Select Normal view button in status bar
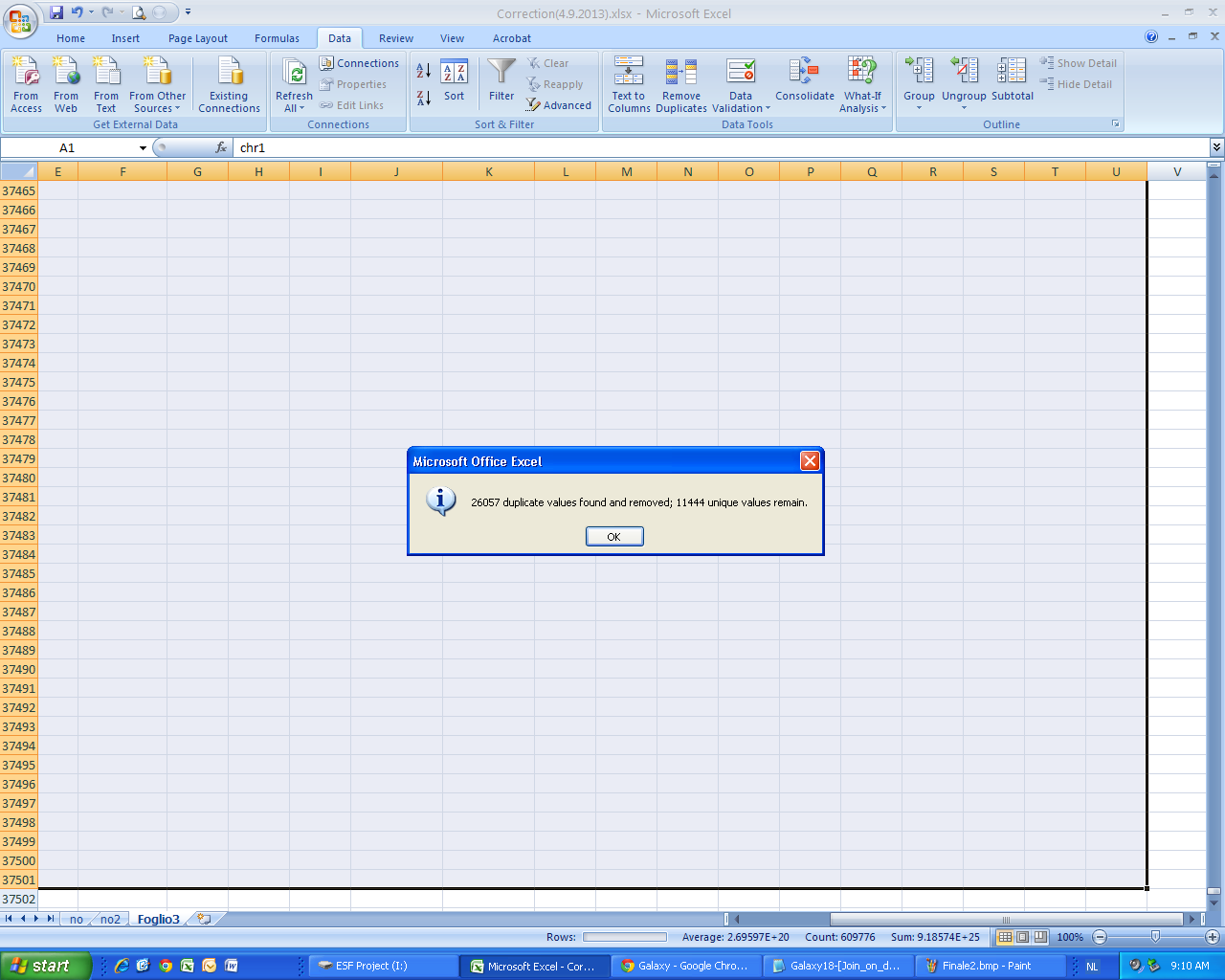This screenshot has width=1225, height=980. 1005,937
